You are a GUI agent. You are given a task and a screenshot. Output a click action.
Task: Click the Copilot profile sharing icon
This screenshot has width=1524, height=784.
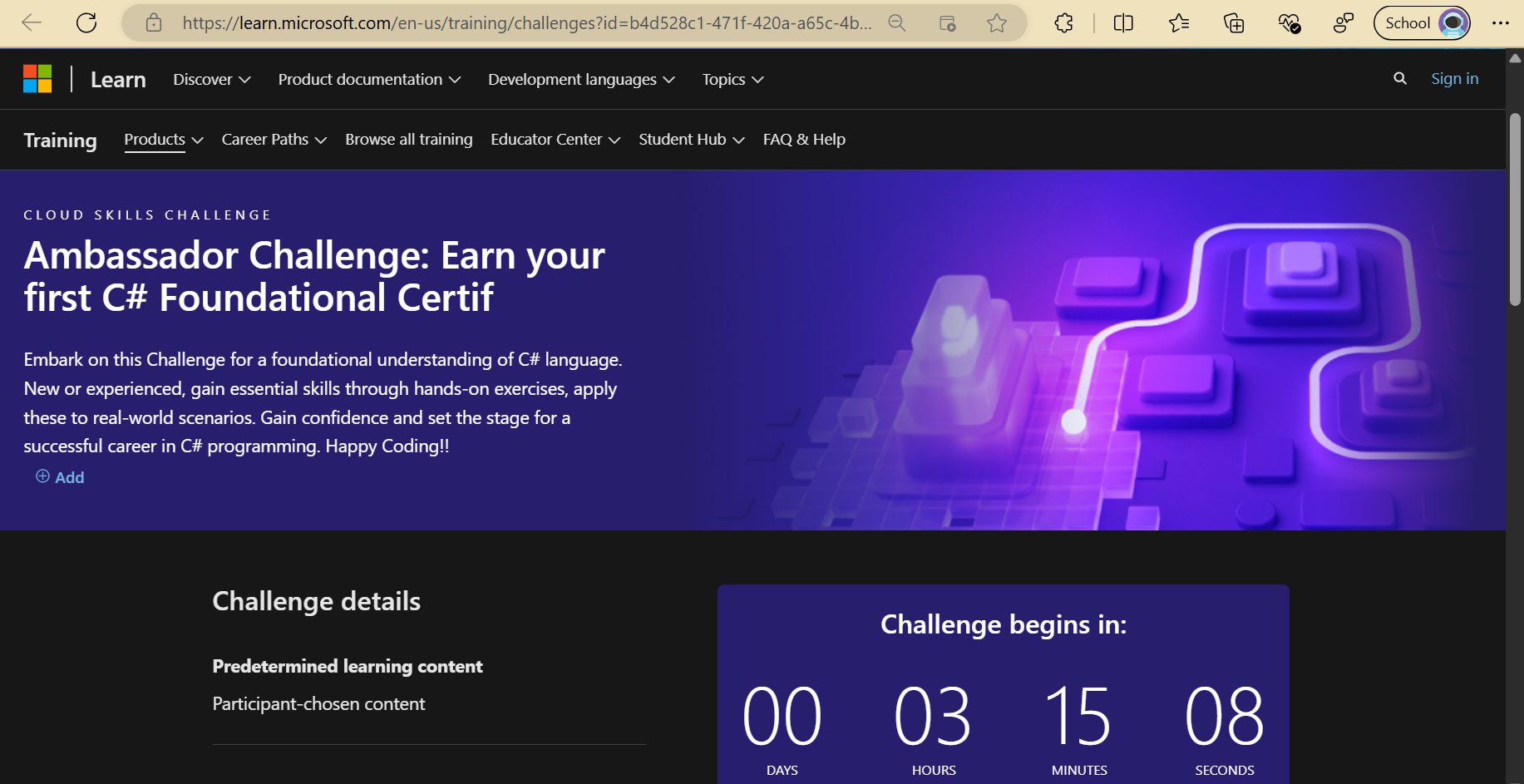coord(1344,22)
